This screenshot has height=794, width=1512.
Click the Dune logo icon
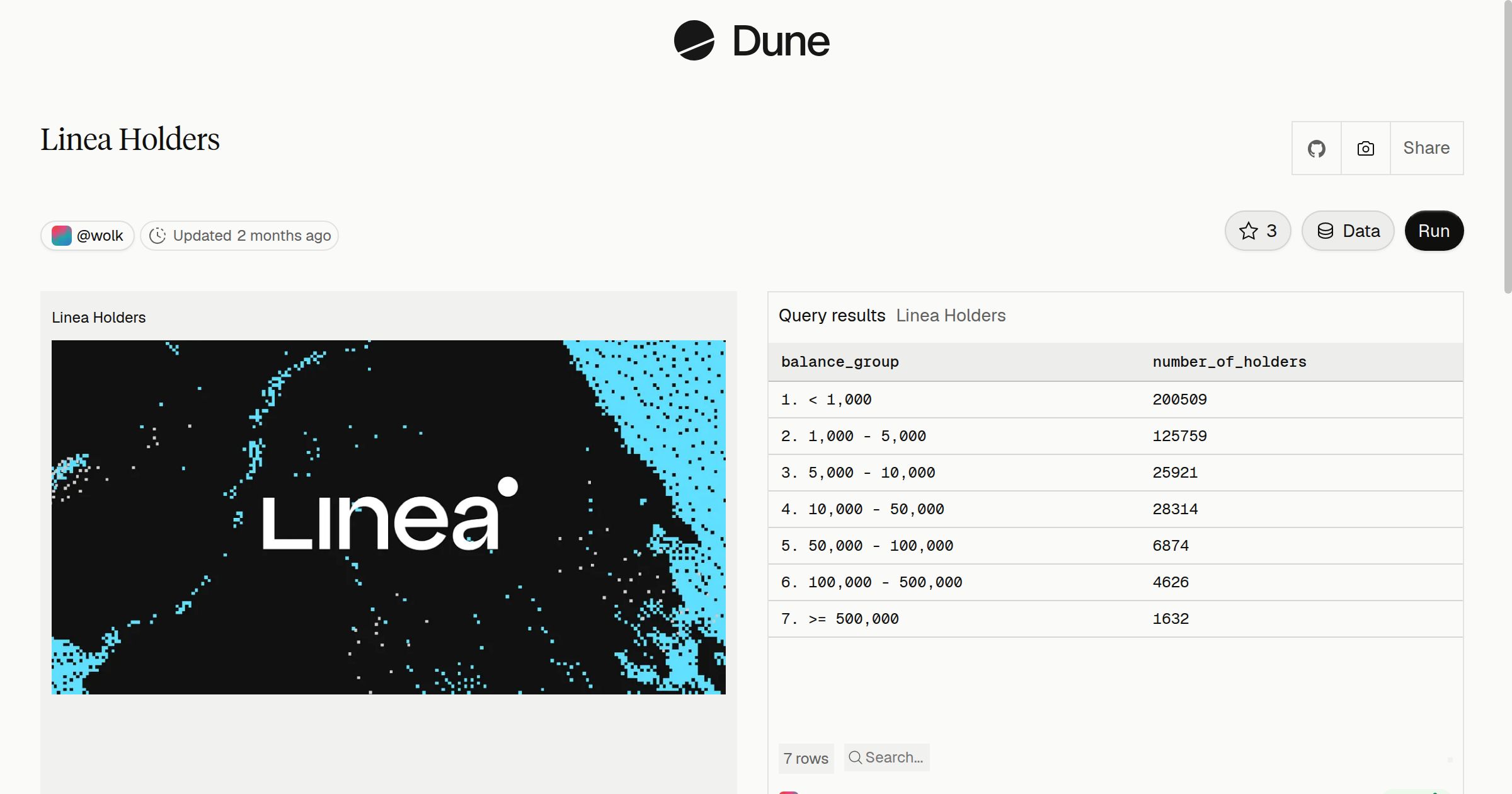tap(694, 40)
